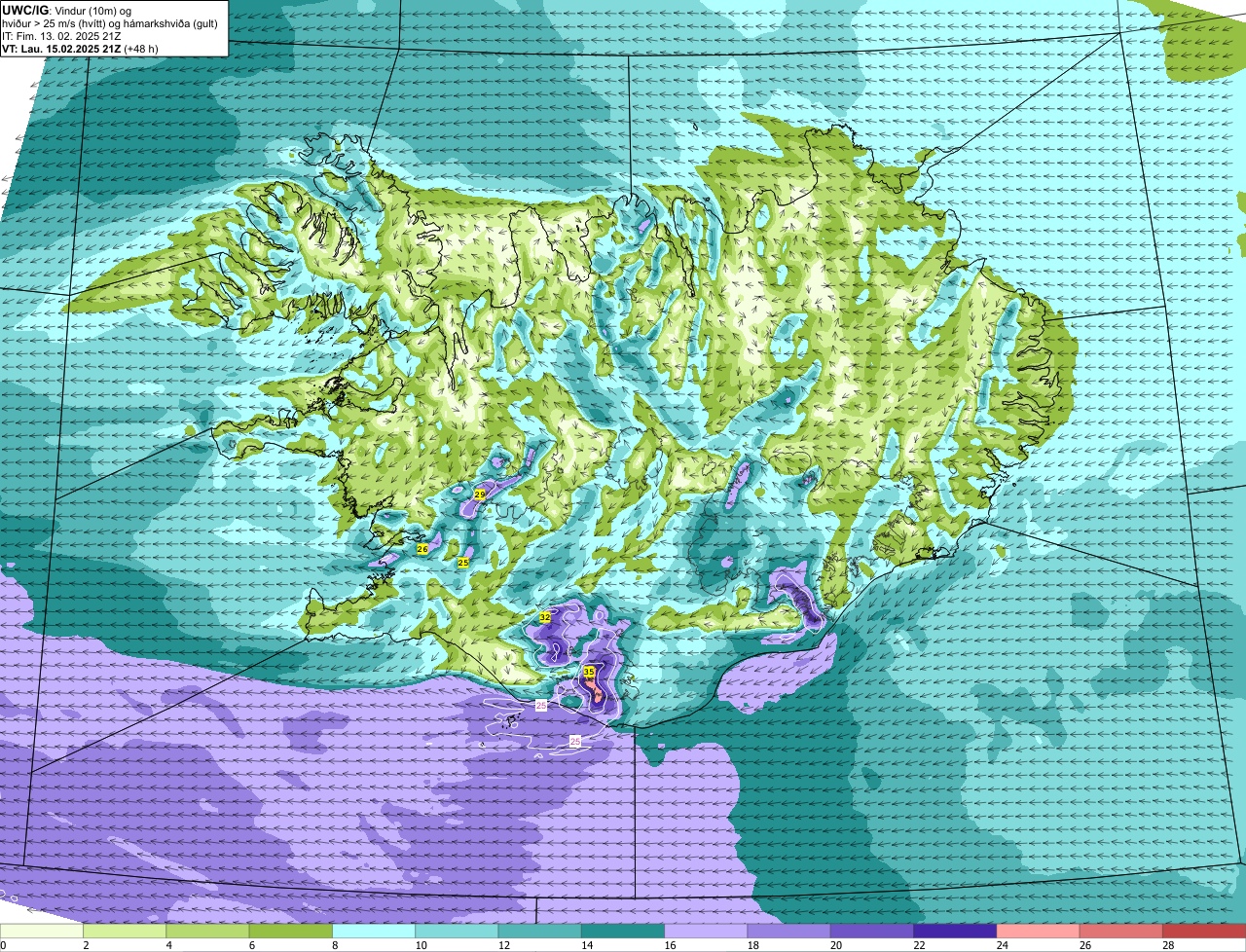The image size is (1246, 952).
Task: Click the legend scale value 28
Action: click(x=1166, y=945)
